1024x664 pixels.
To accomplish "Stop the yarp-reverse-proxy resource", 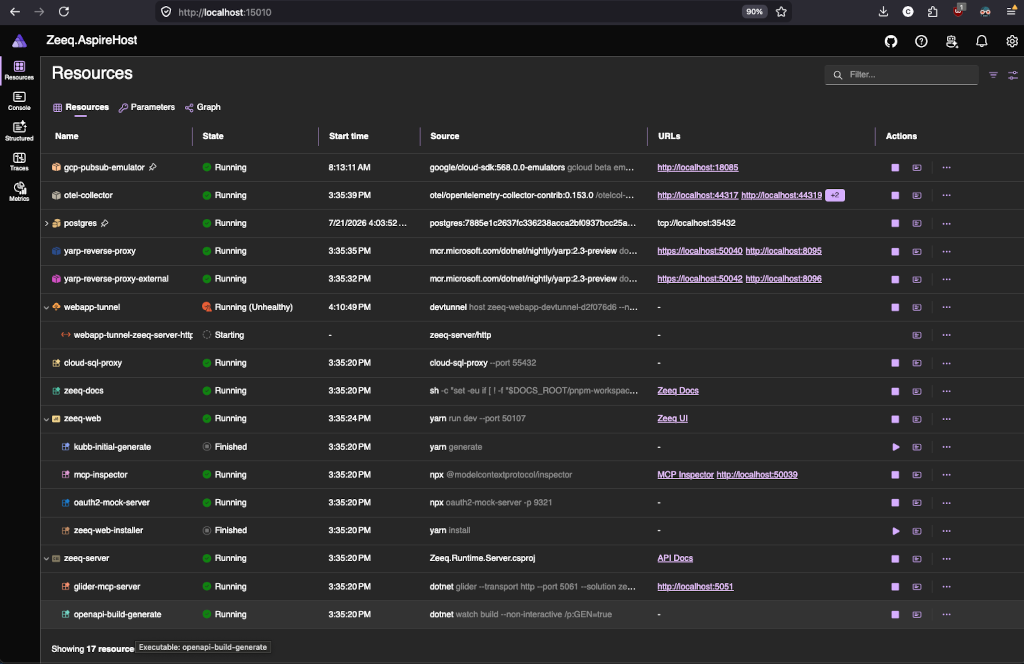I will click(x=895, y=251).
